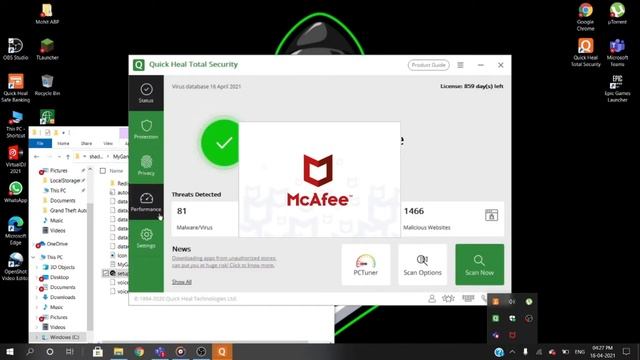Click the 81 Malware/Virus threats count

[x=182, y=211]
